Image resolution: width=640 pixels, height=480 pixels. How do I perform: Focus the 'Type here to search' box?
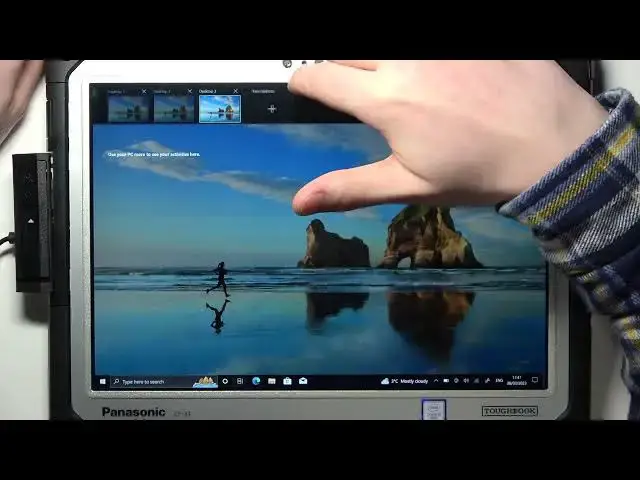pos(164,382)
